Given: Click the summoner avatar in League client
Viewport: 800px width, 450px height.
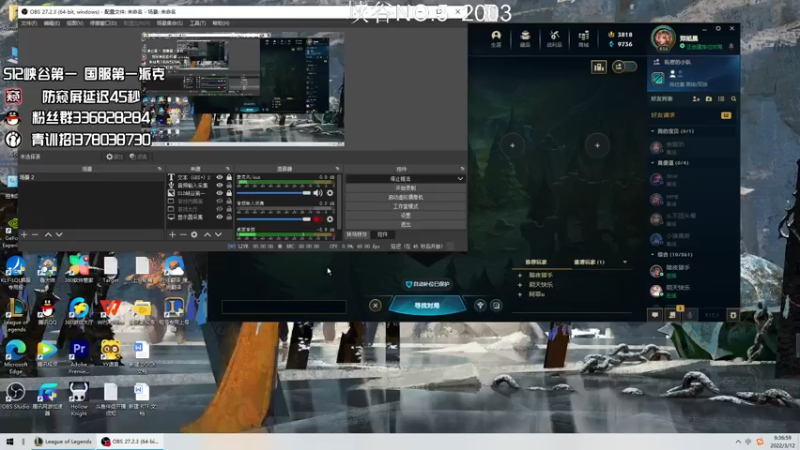Looking at the screenshot, I should click(x=663, y=38).
